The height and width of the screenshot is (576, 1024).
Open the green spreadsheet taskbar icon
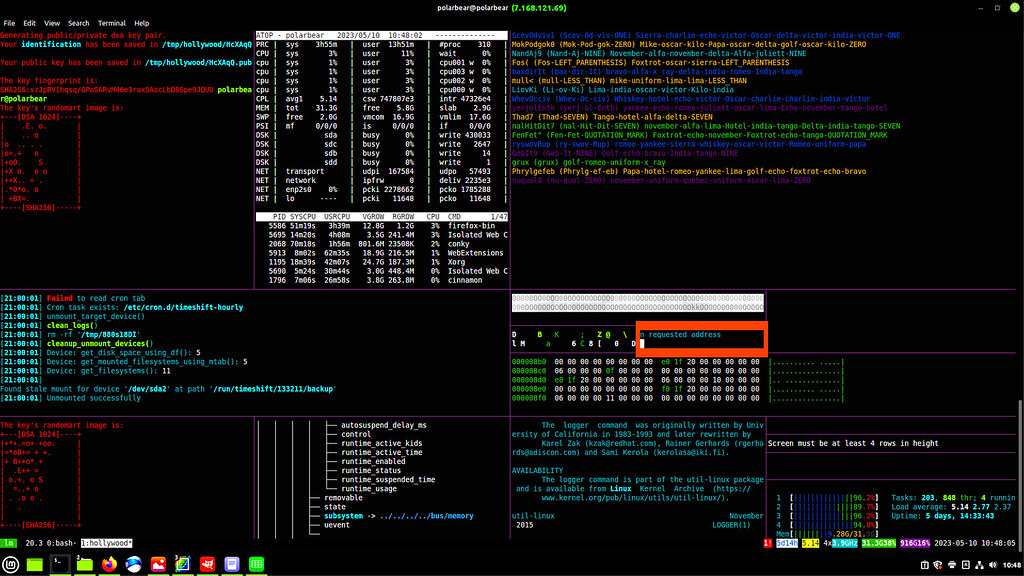(257, 564)
